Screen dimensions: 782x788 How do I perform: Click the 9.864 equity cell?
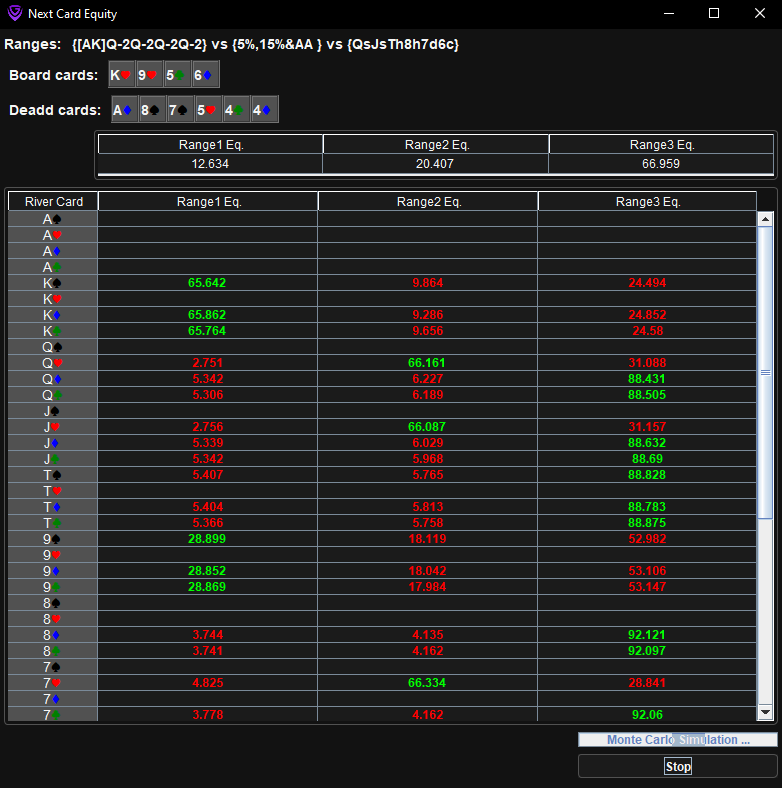click(428, 283)
